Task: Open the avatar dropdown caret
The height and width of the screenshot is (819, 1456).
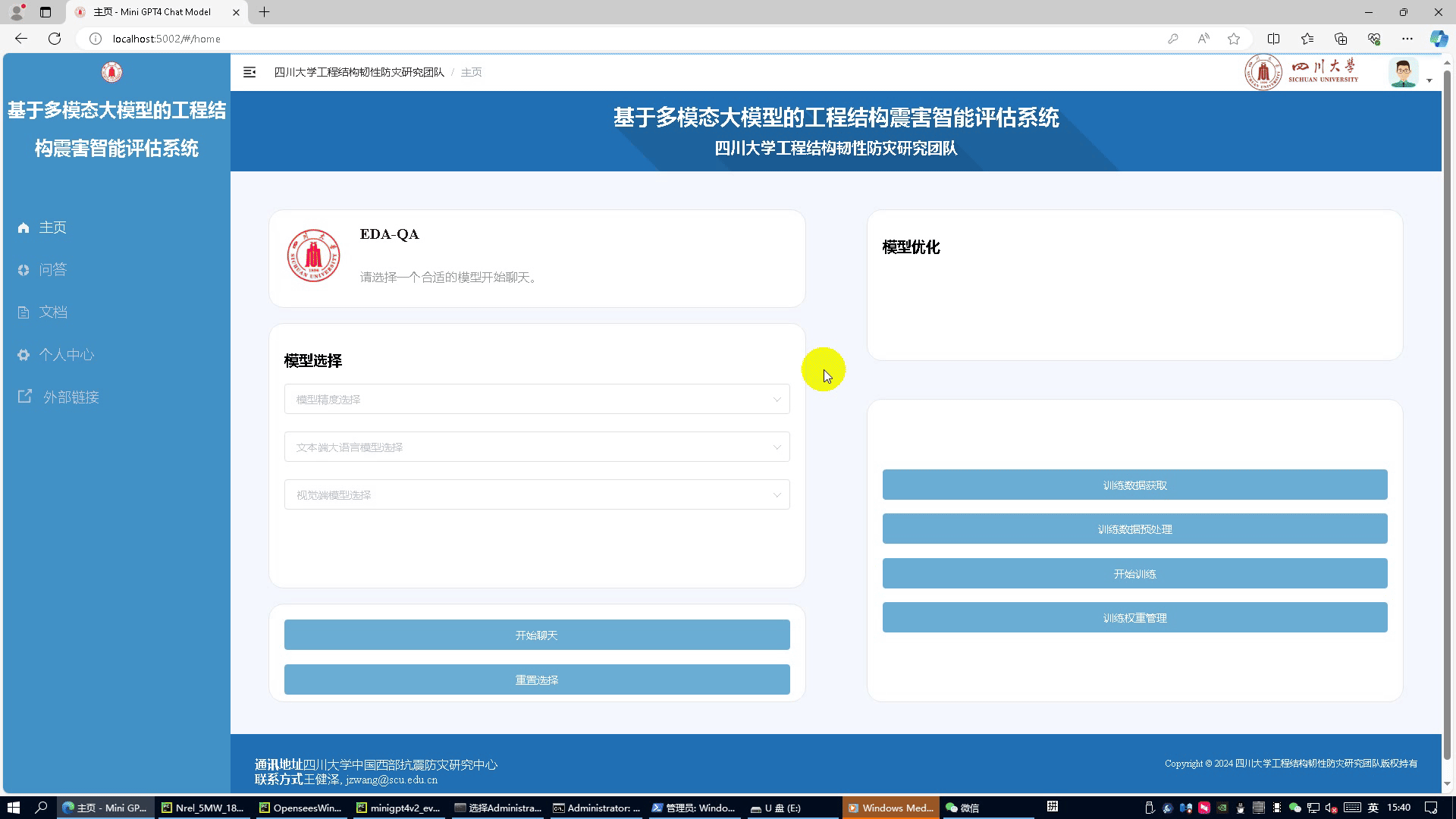Action: (1429, 80)
